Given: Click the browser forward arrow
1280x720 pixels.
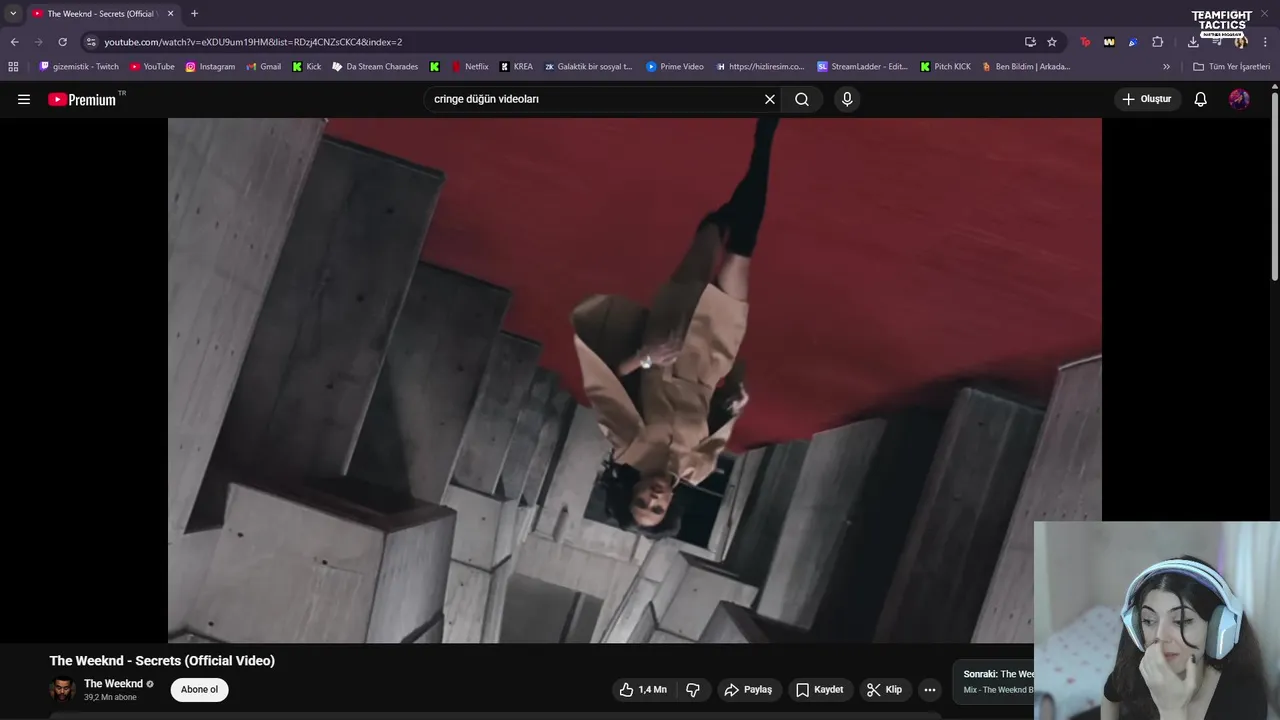Looking at the screenshot, I should point(38,42).
